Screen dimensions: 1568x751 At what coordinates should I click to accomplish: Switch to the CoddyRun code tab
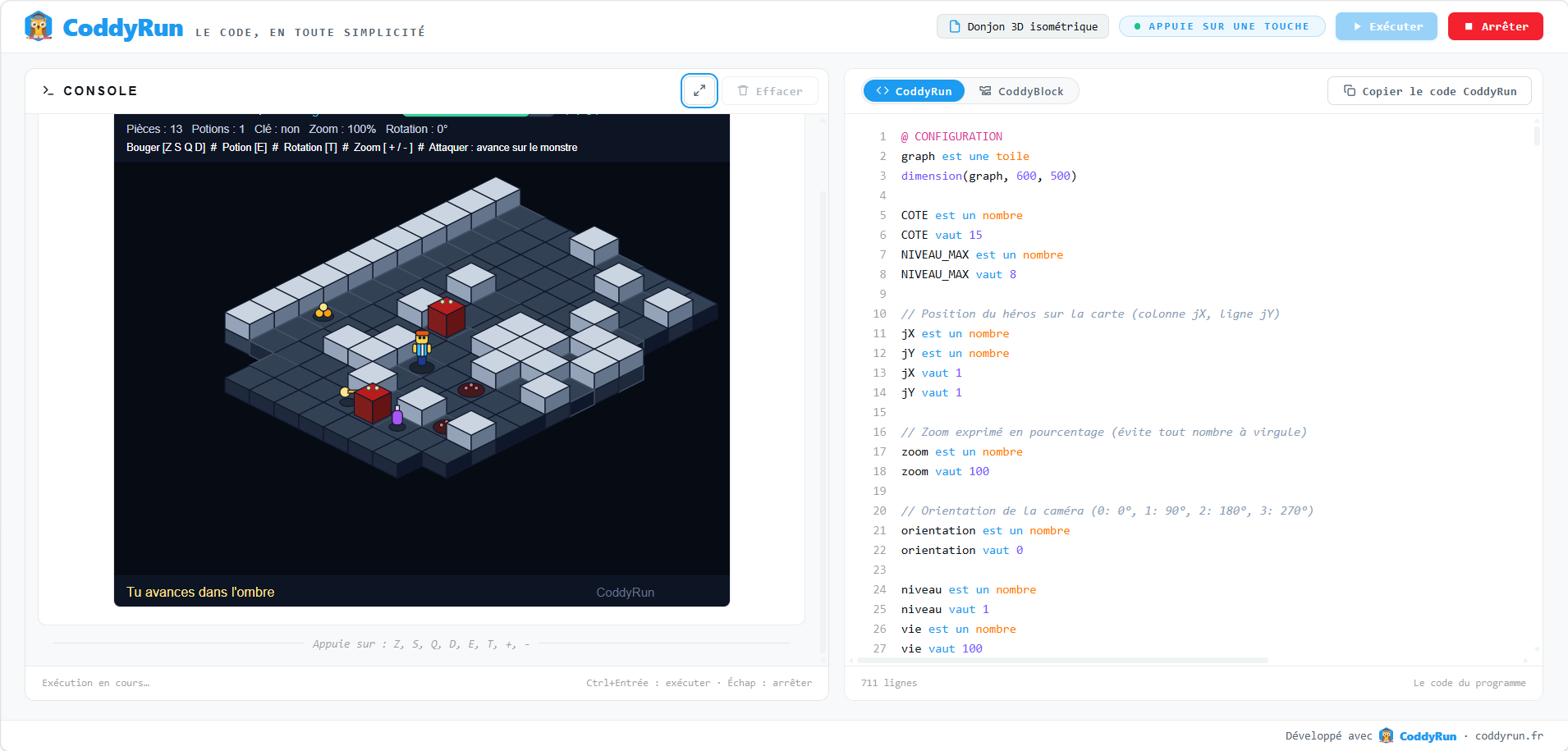coord(914,91)
